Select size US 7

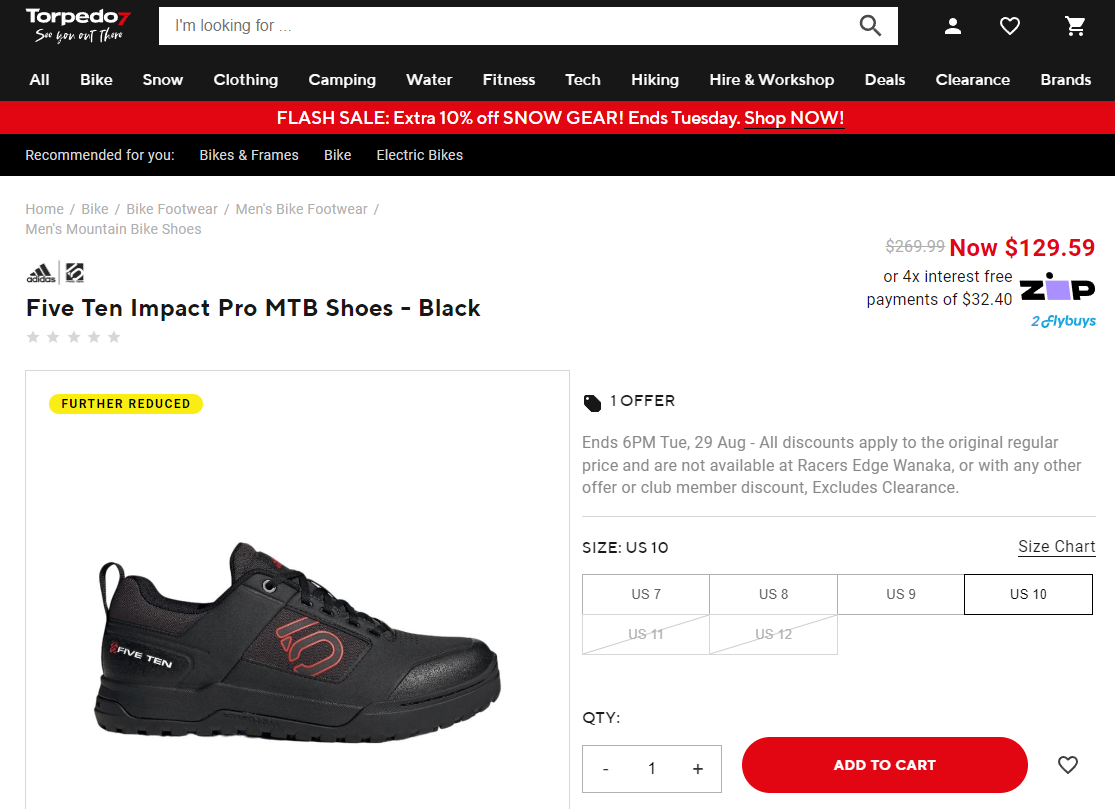(646, 594)
